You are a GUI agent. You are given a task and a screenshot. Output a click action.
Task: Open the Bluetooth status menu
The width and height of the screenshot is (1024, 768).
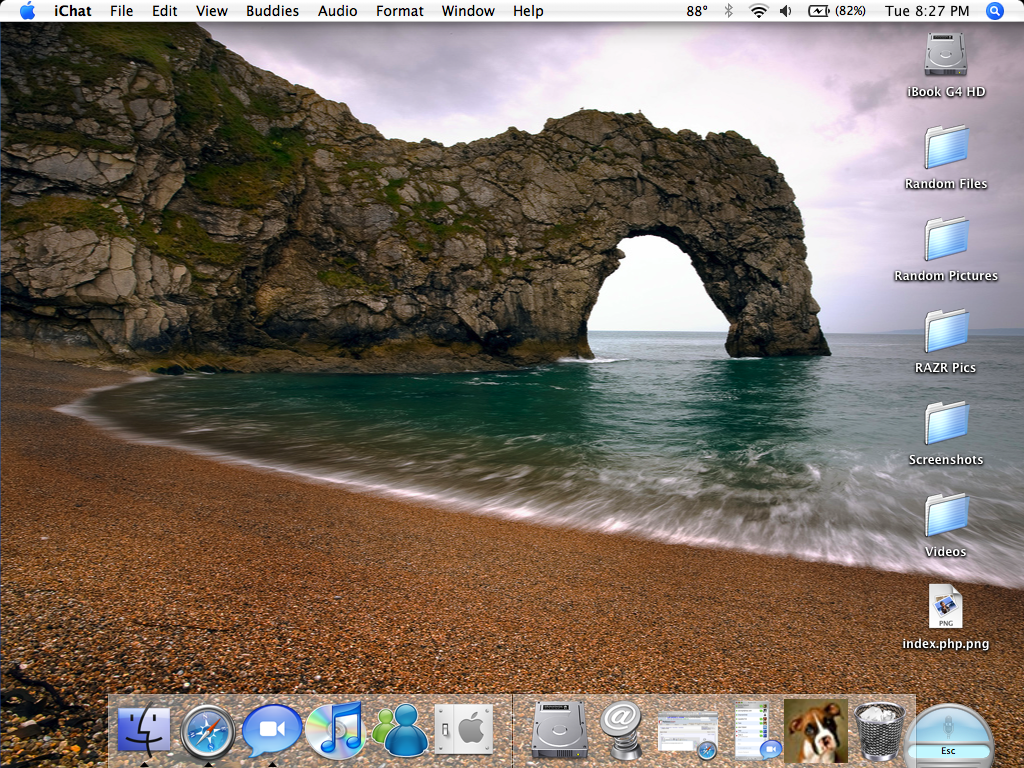tap(729, 11)
